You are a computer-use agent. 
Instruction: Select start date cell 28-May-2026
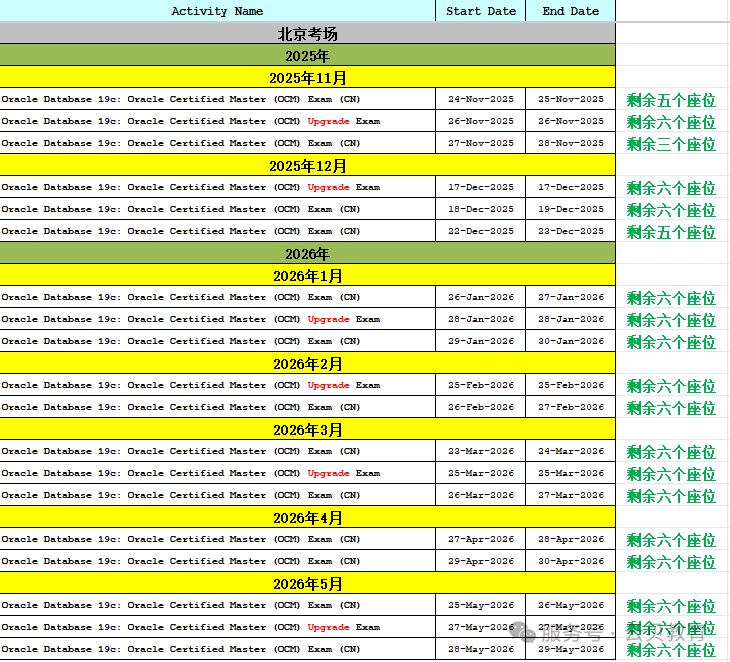point(480,649)
